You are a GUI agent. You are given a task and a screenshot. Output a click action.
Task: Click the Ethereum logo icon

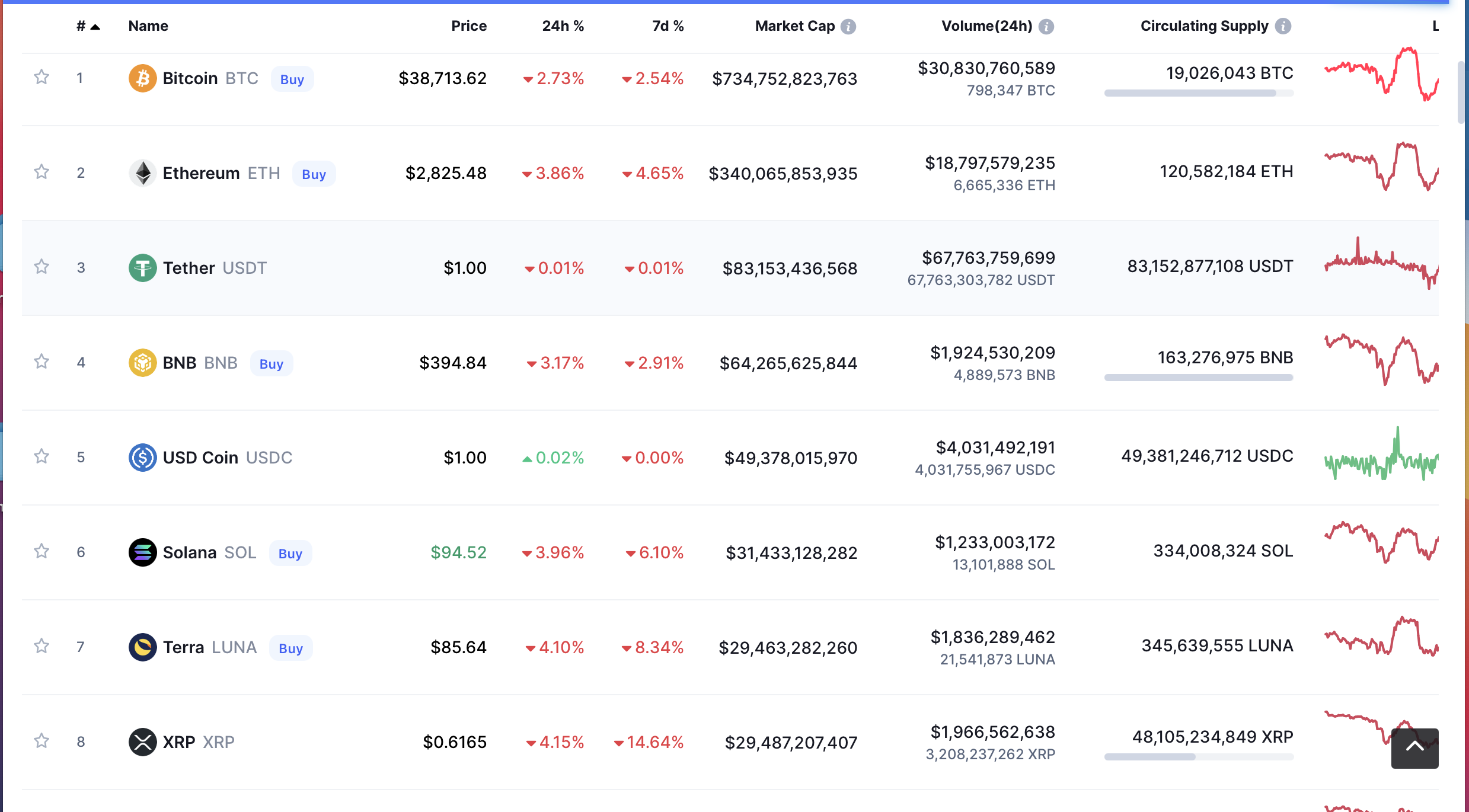142,173
